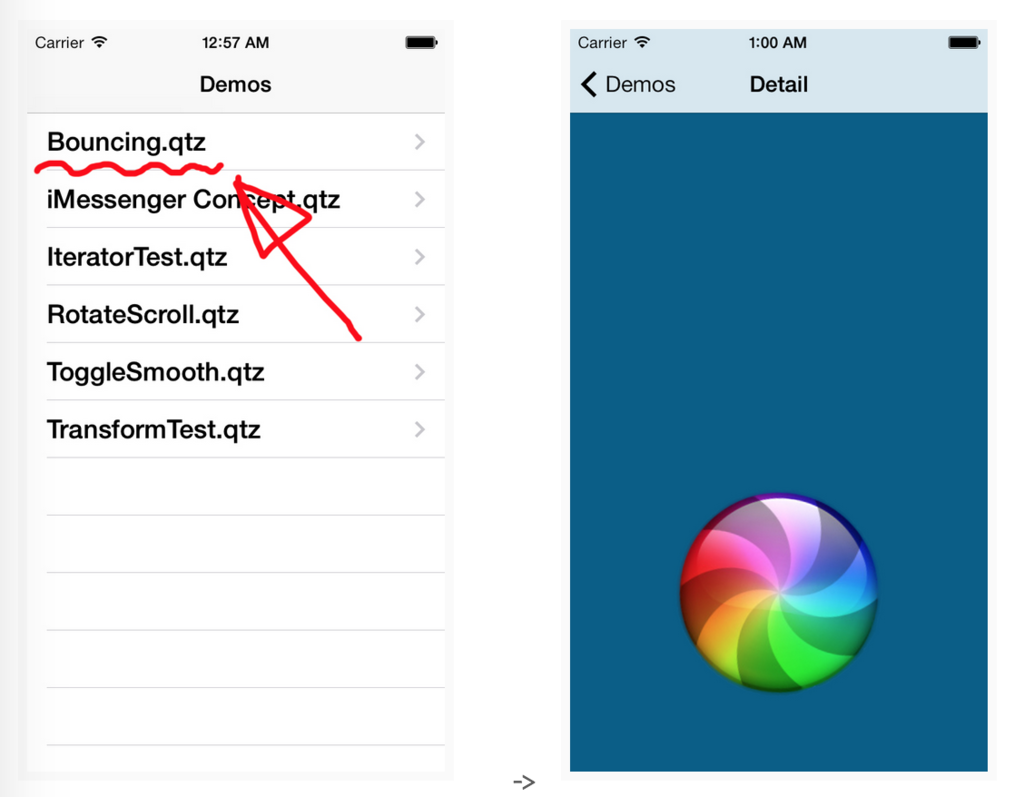This screenshot has width=1024, height=797.
Task: Choose TransformTest.qtz in the list
Action: pos(236,429)
